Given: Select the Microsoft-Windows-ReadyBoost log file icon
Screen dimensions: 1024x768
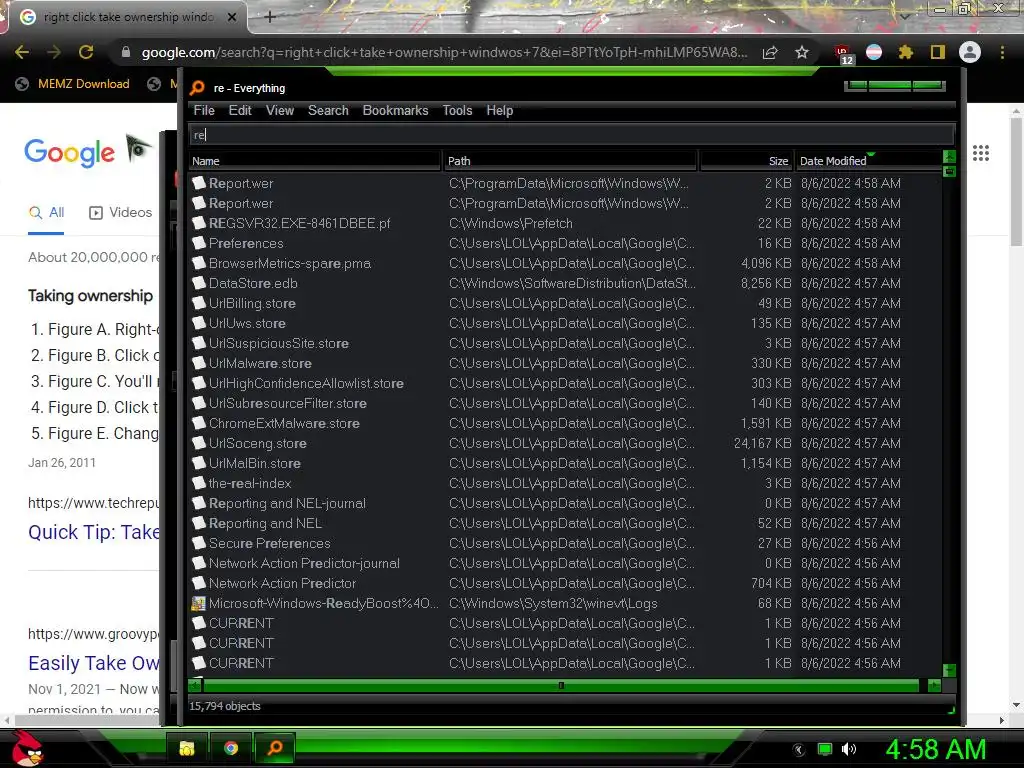Looking at the screenshot, I should tap(199, 603).
